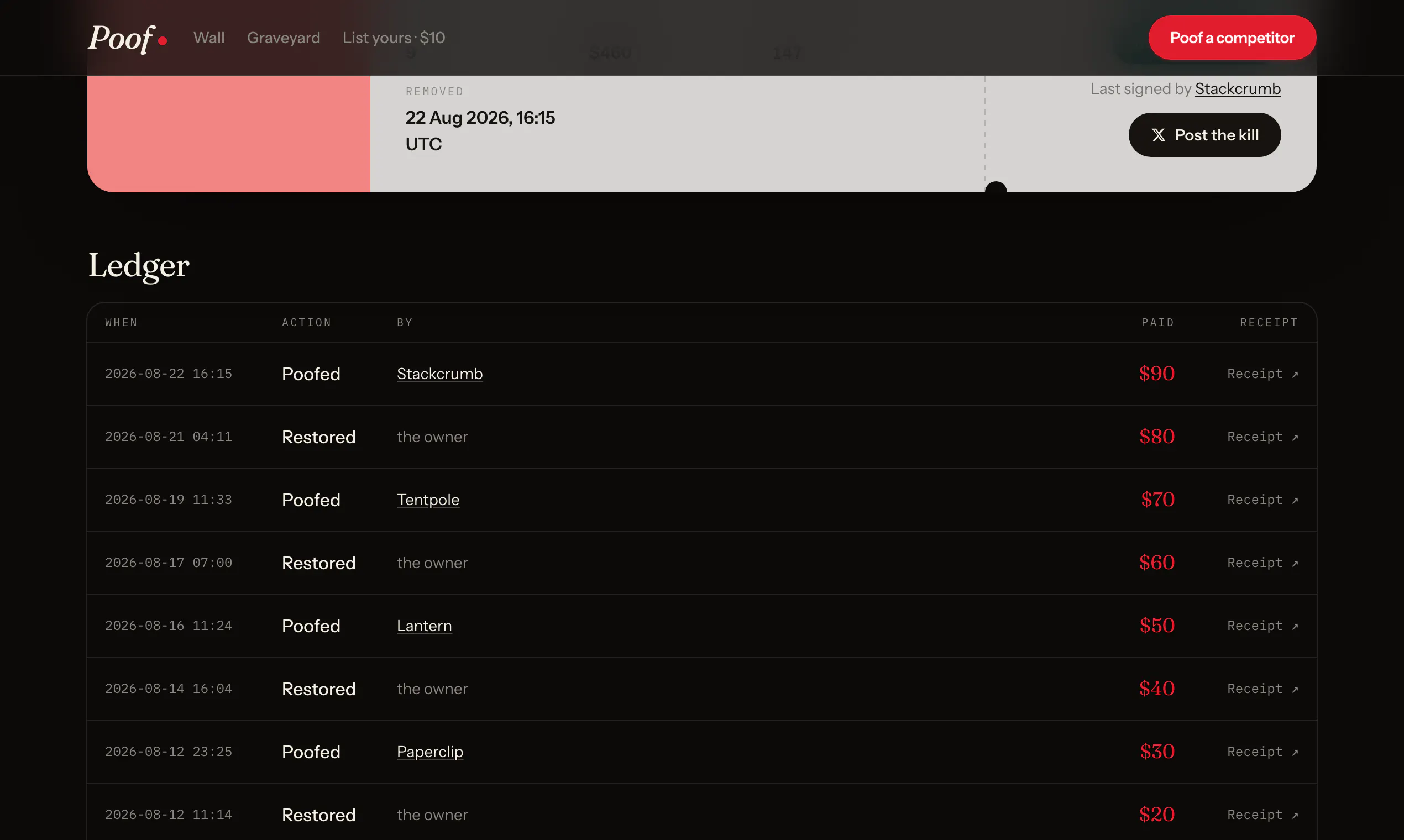Click the PAID column header

(1157, 323)
